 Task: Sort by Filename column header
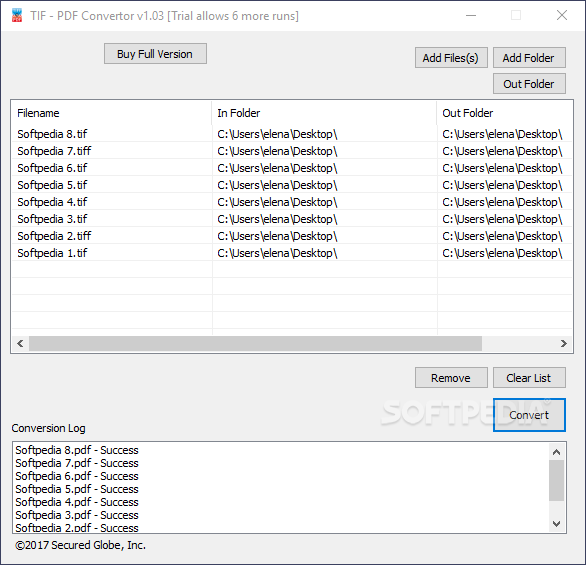(111, 113)
